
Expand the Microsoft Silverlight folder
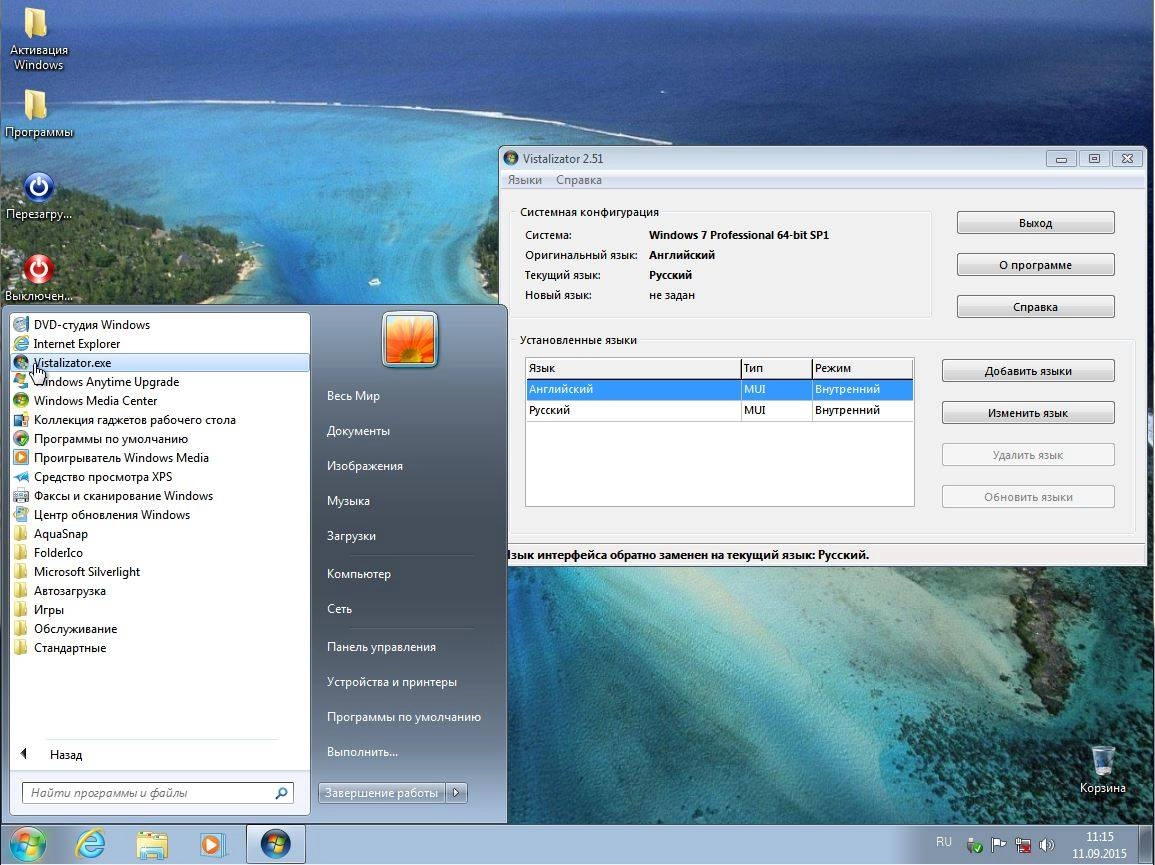click(x=160, y=572)
